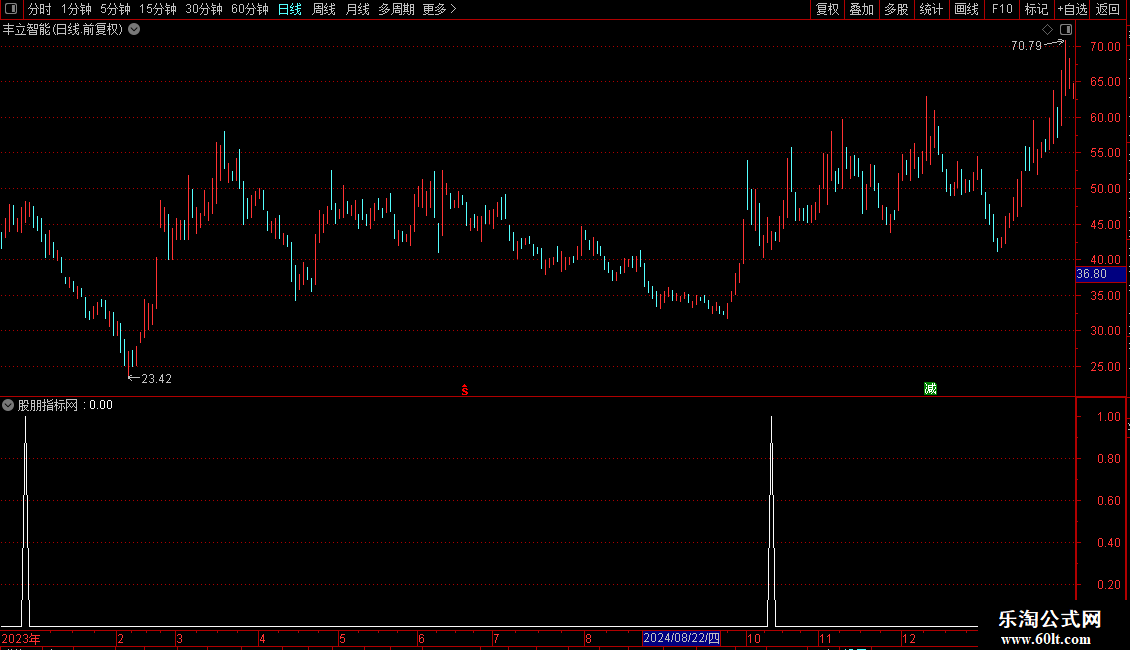The width and height of the screenshot is (1130, 650).
Task: Click 返回 to go back
Action: tap(1108, 9)
